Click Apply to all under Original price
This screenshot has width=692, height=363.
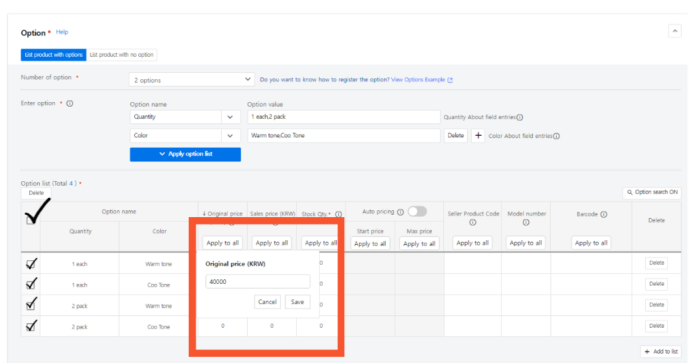[x=222, y=243]
